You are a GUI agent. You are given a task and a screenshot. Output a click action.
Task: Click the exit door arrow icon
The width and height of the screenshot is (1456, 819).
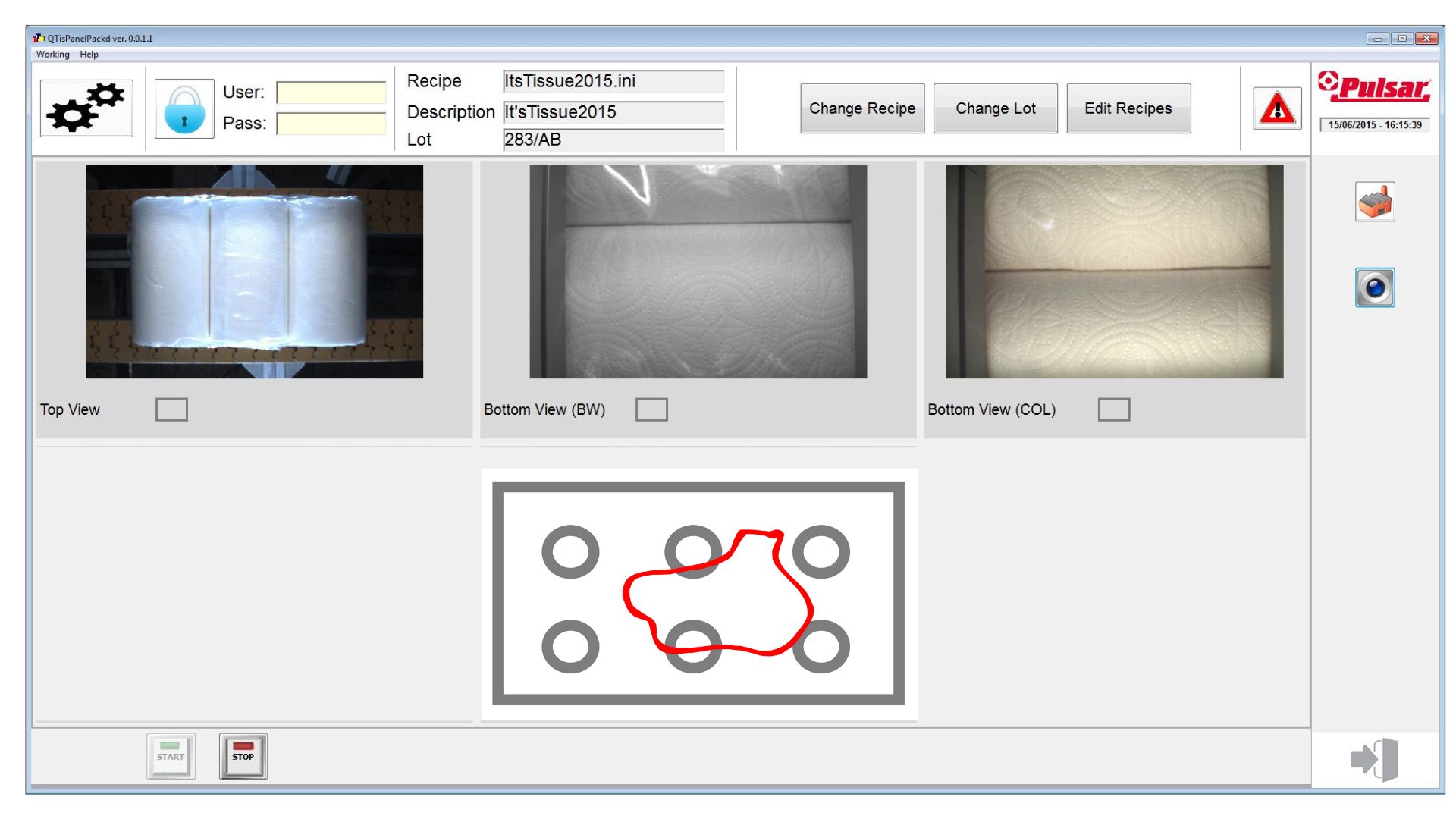click(1374, 759)
